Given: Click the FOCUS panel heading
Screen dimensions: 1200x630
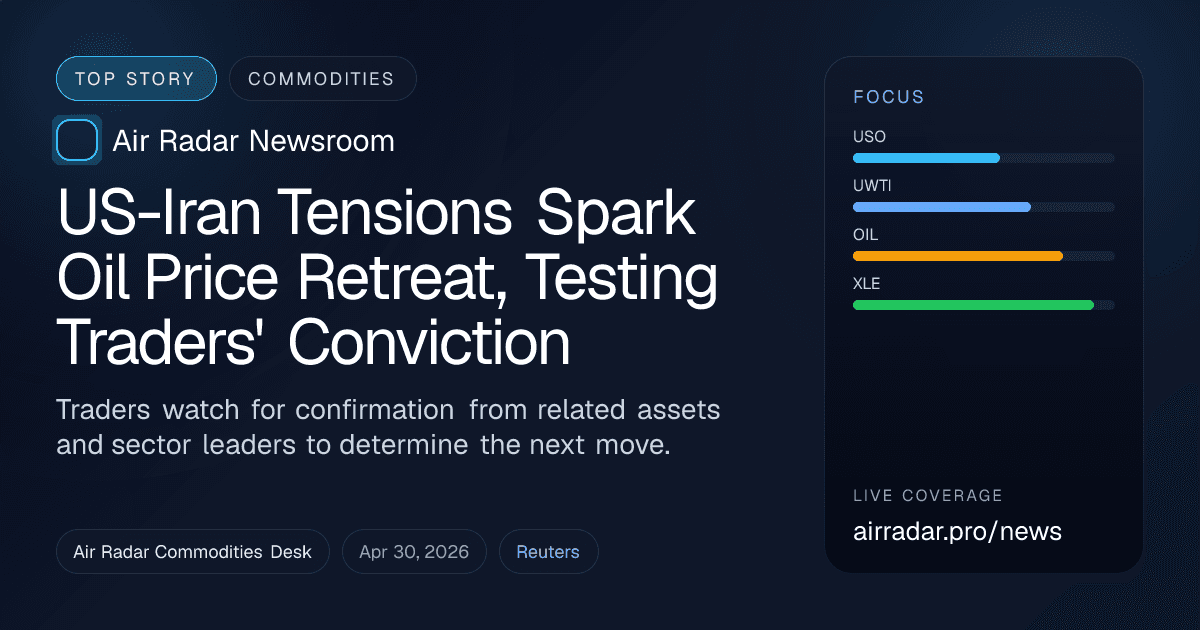Looking at the screenshot, I should 889,97.
